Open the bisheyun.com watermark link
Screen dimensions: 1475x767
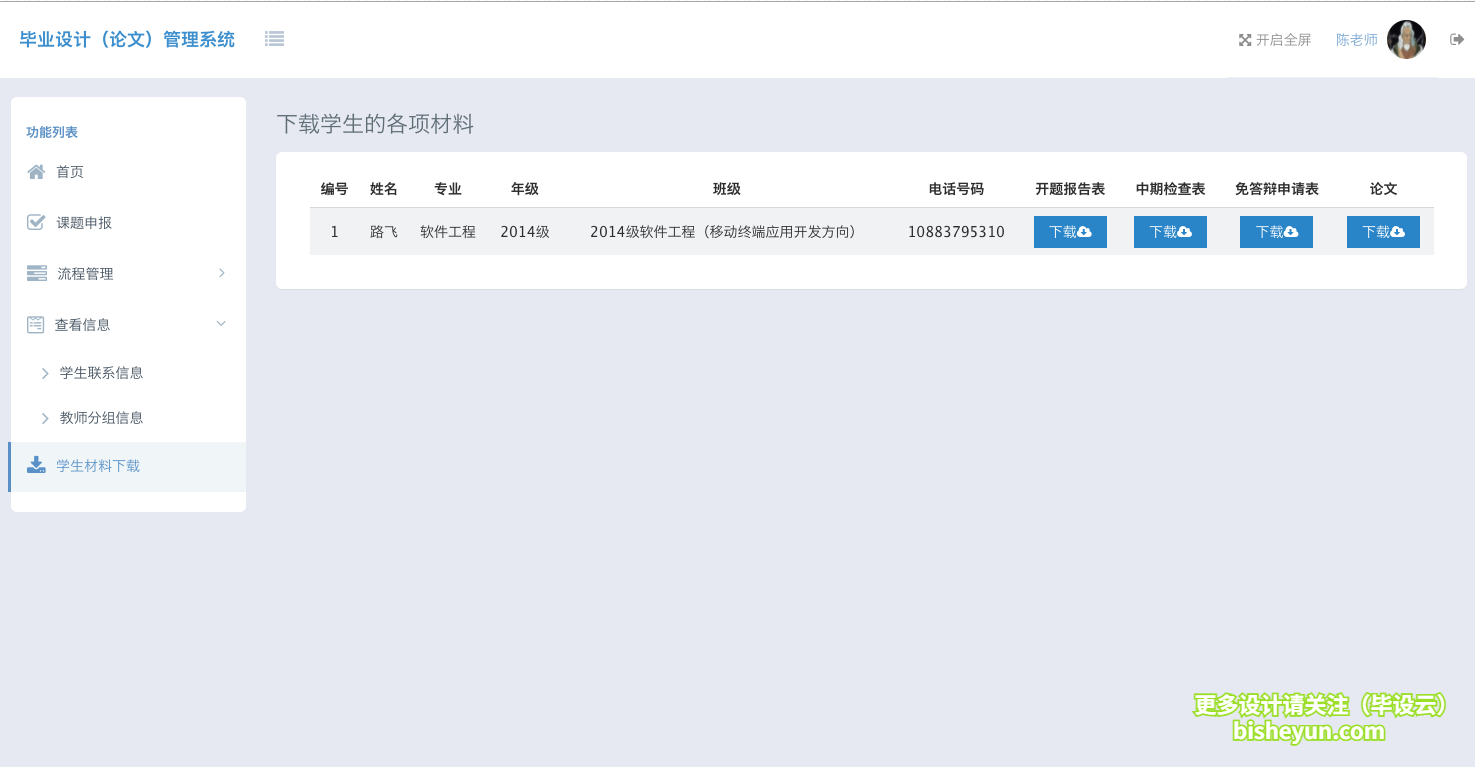[1306, 731]
